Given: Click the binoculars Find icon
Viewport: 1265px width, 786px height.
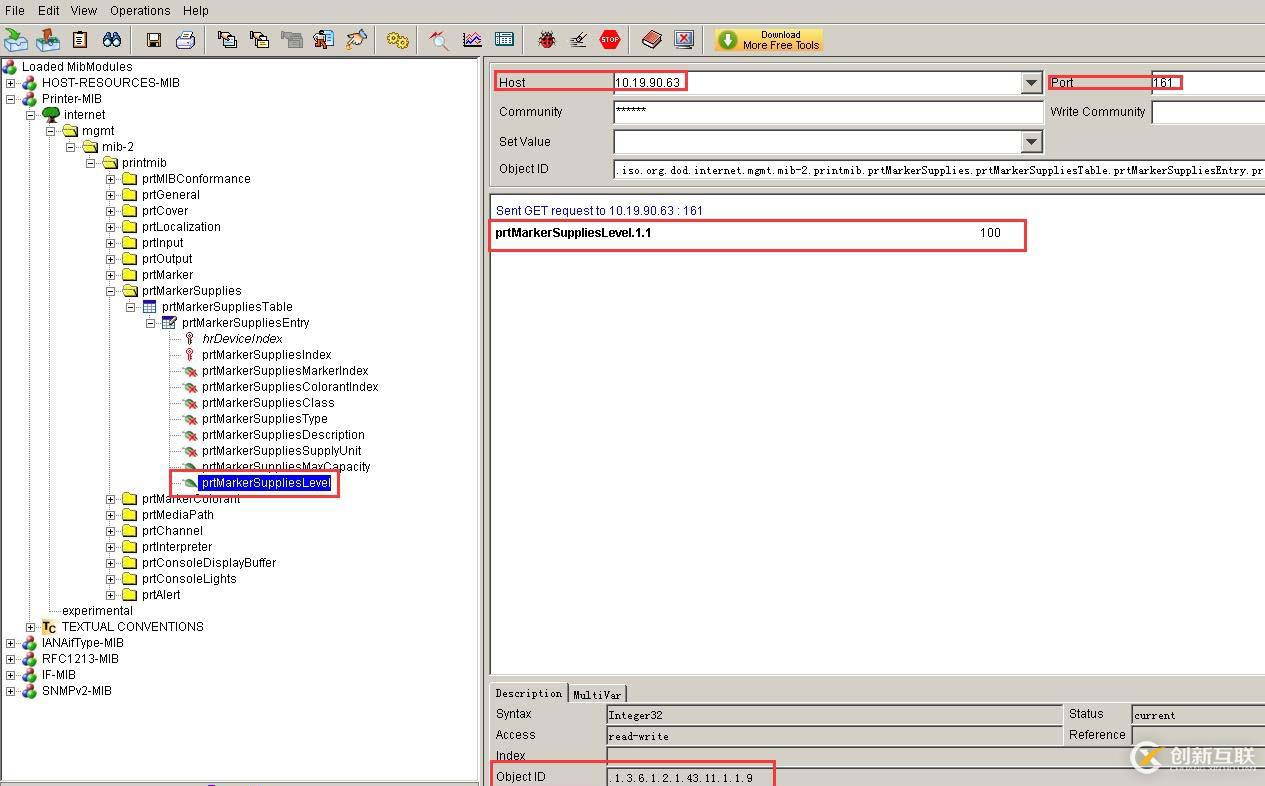Looking at the screenshot, I should pyautogui.click(x=112, y=40).
